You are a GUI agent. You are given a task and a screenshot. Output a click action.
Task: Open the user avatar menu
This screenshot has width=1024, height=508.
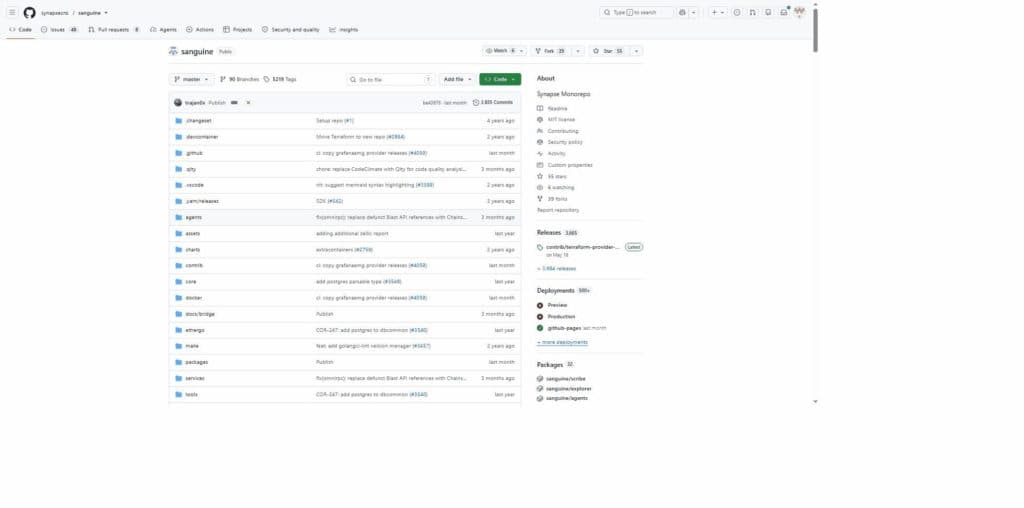pyautogui.click(x=799, y=12)
